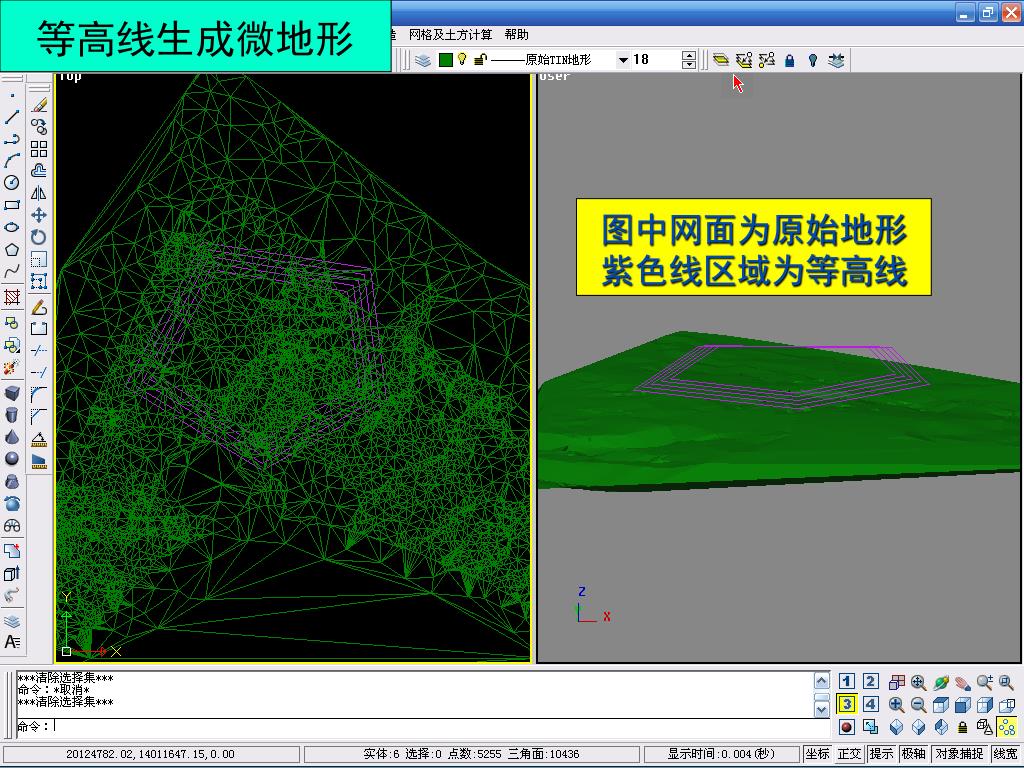Click the blue light bulb toolbar icon
1024x768 pixels.
tap(812, 61)
